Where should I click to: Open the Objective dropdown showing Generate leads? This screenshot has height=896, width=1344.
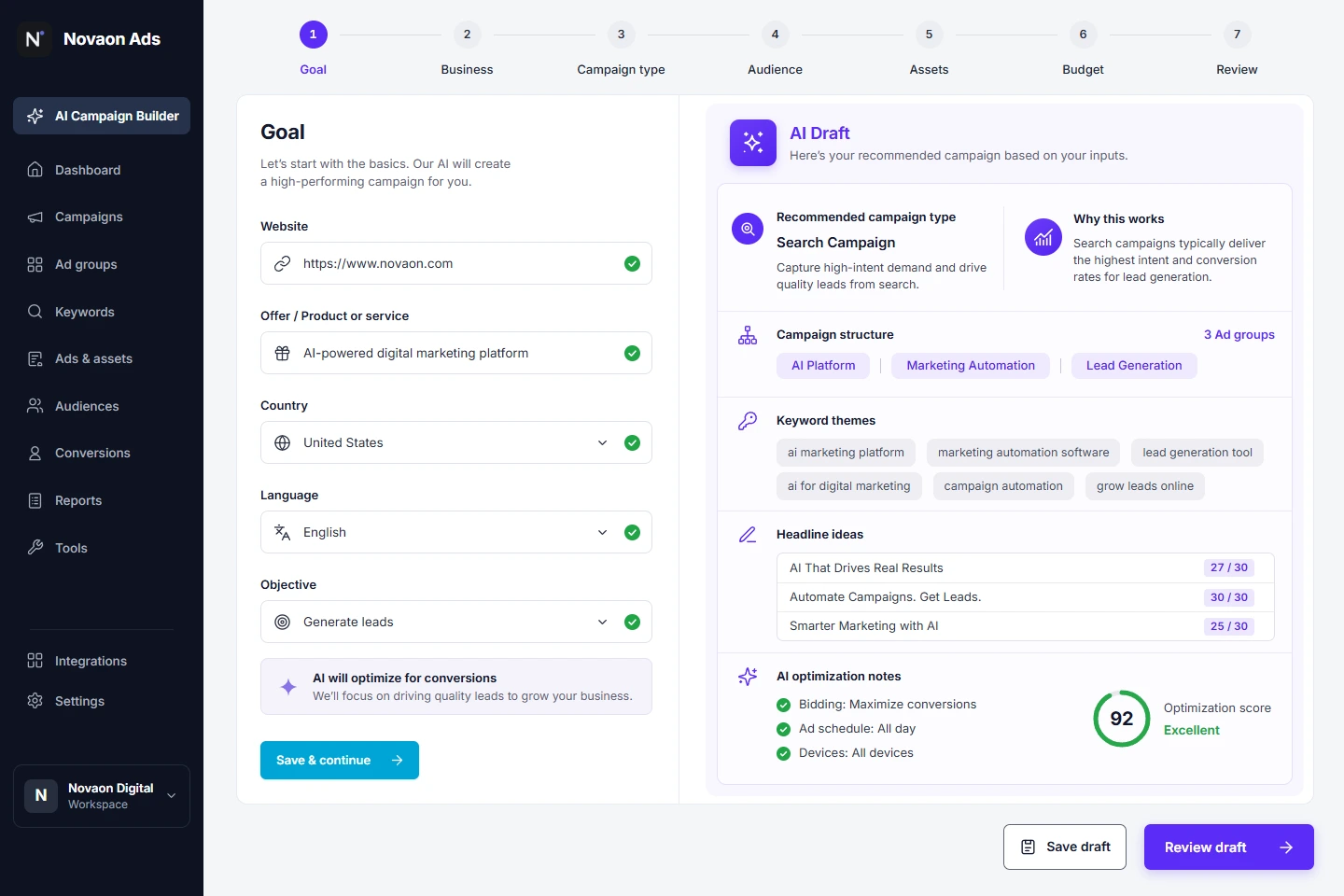coord(456,622)
